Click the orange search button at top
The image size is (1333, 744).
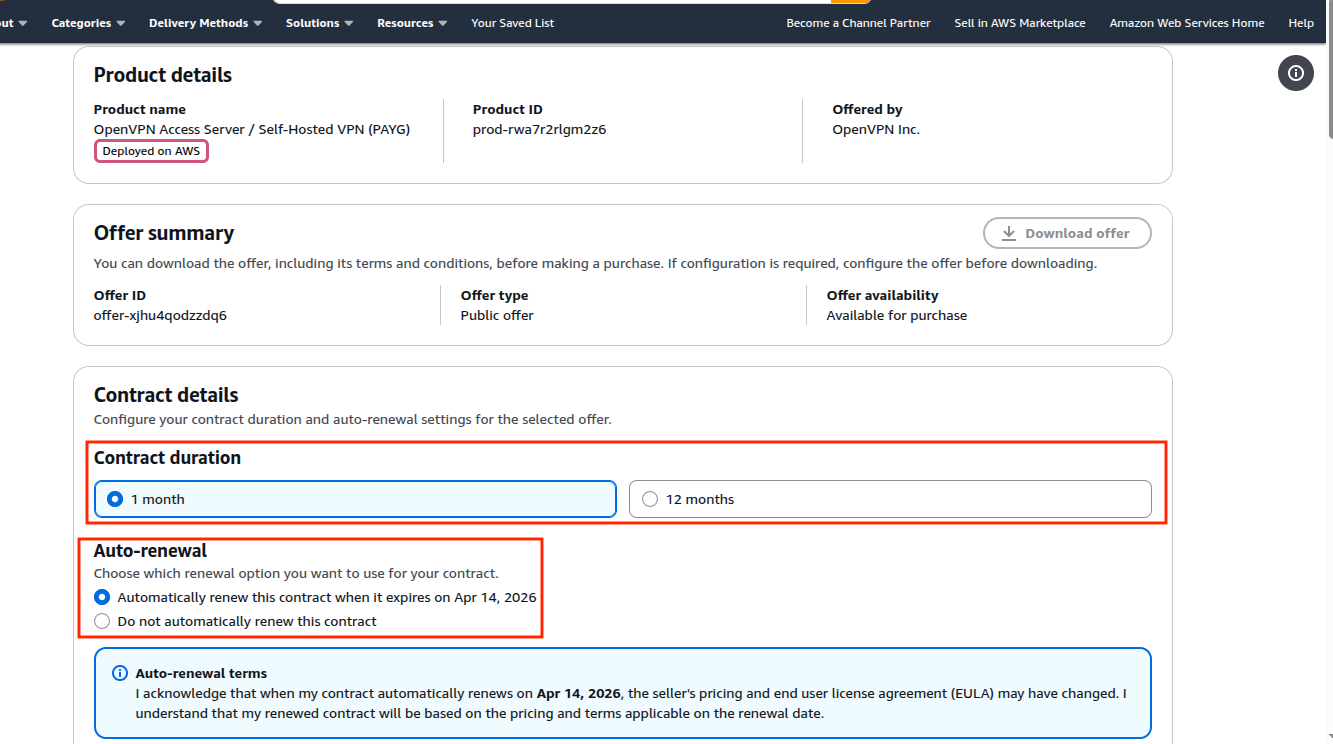[851, 2]
